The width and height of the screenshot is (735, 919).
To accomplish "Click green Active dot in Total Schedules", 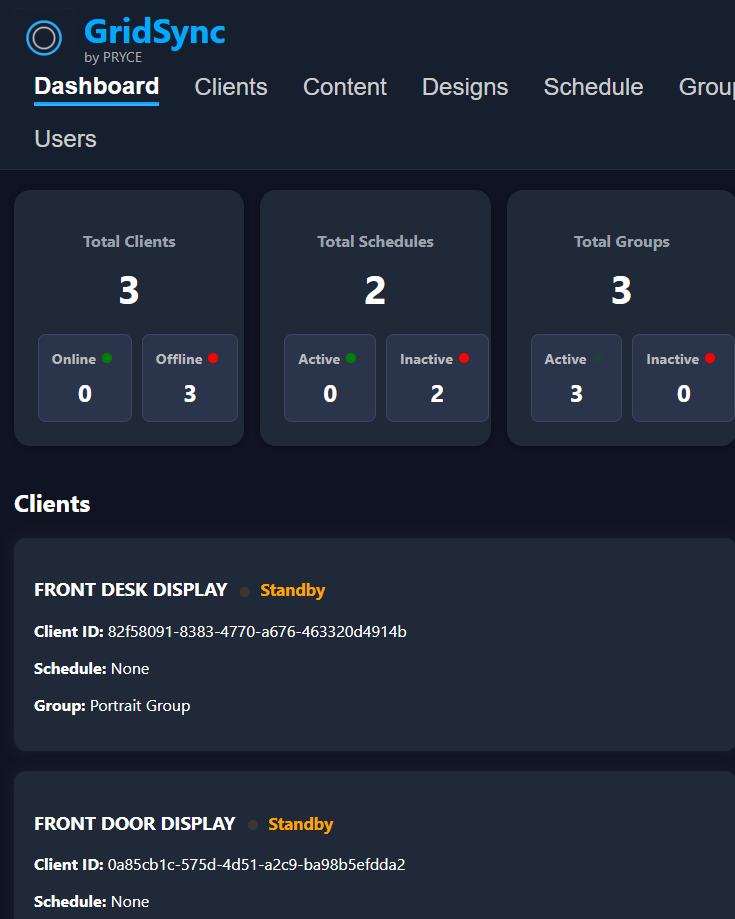I will click(351, 358).
